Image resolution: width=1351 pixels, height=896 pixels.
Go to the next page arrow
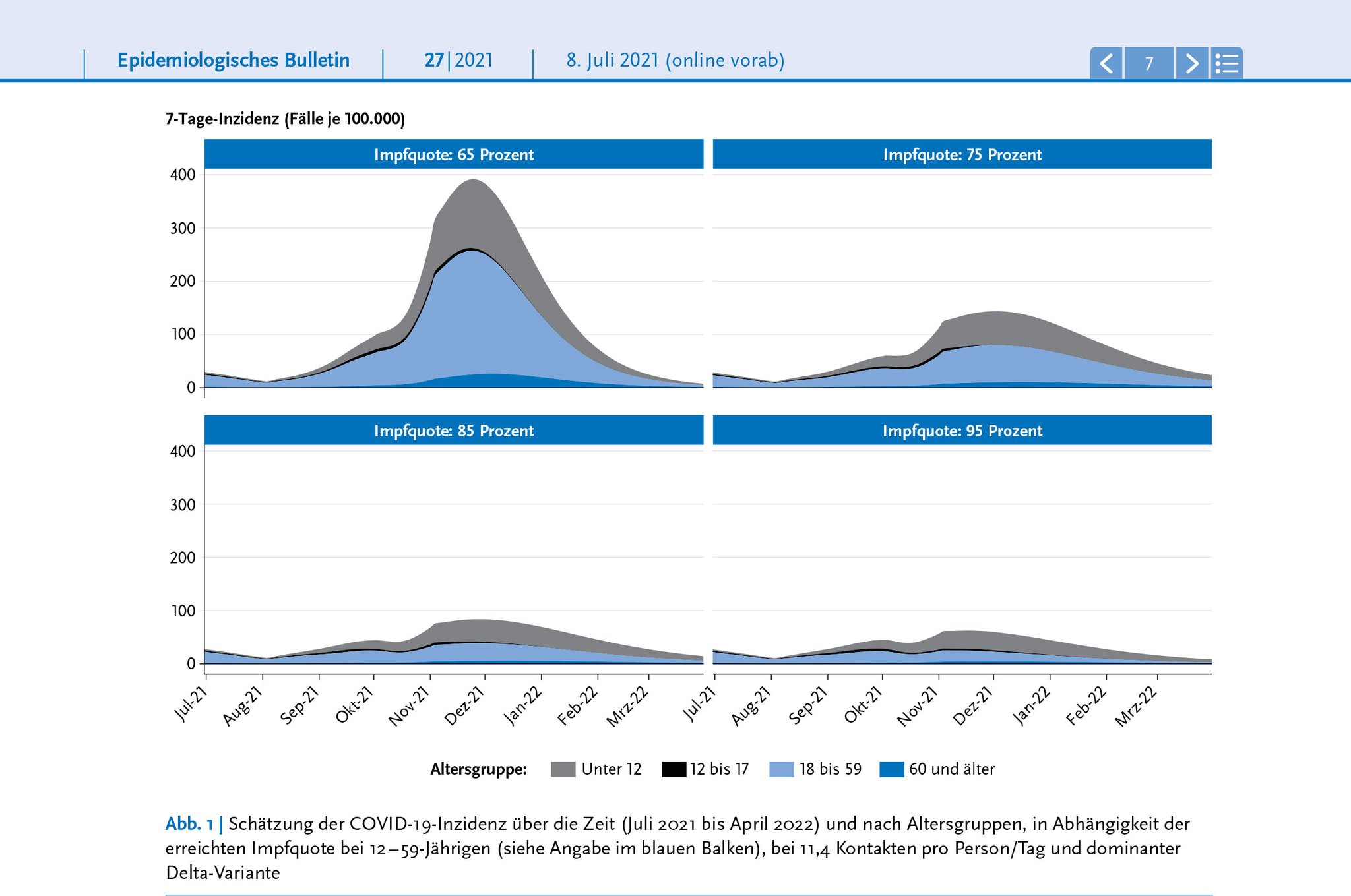[x=1192, y=63]
